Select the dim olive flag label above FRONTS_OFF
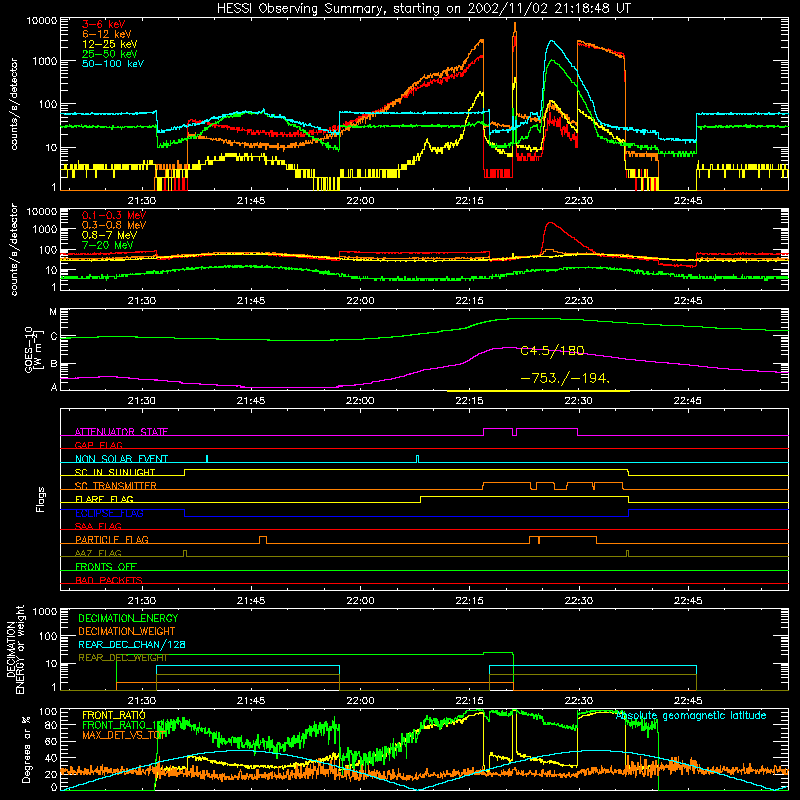This screenshot has height=800, width=800. [x=98, y=553]
